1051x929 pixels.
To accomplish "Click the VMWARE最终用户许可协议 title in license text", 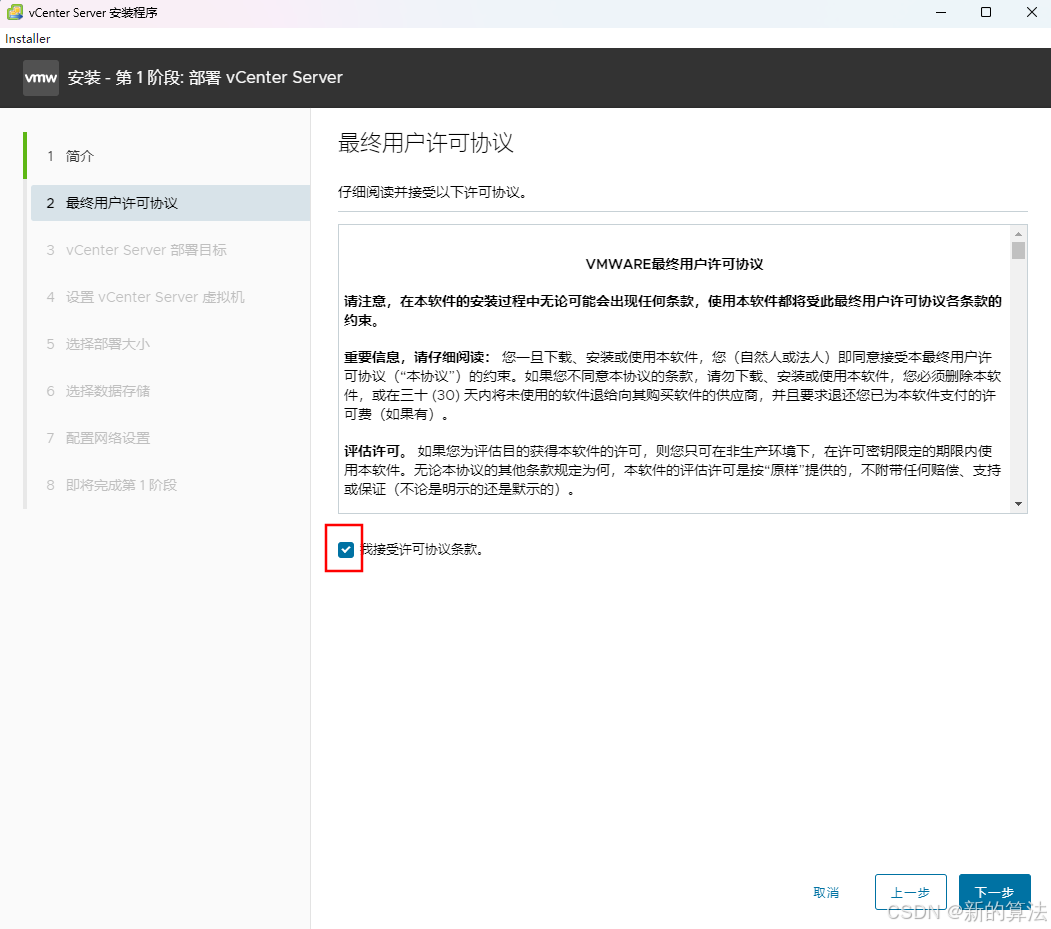I will pyautogui.click(x=674, y=264).
